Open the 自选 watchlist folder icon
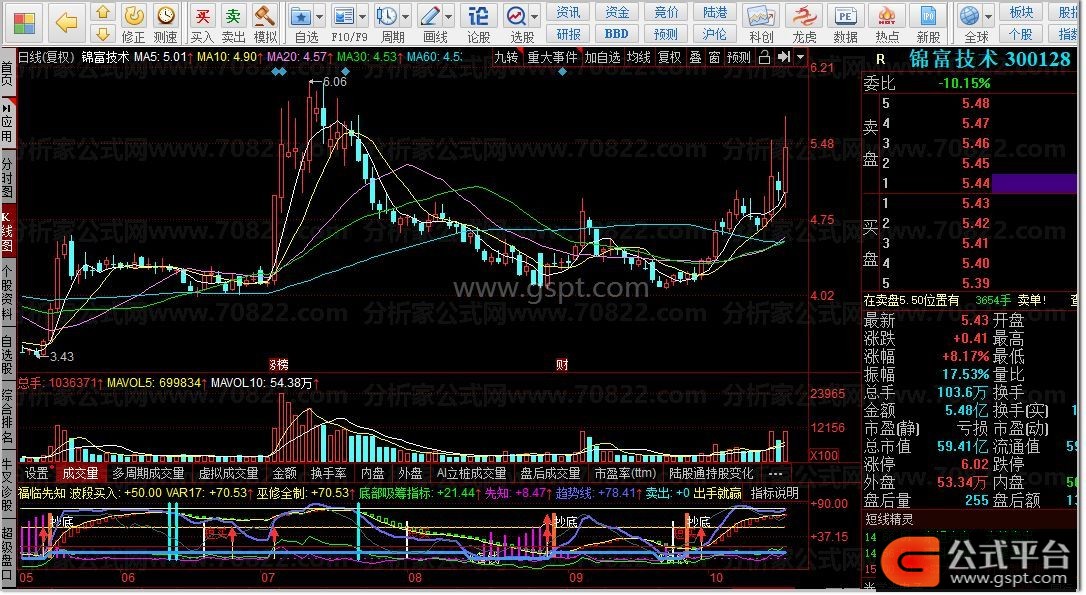Viewport: 1086px width, 595px height. pyautogui.click(x=301, y=16)
